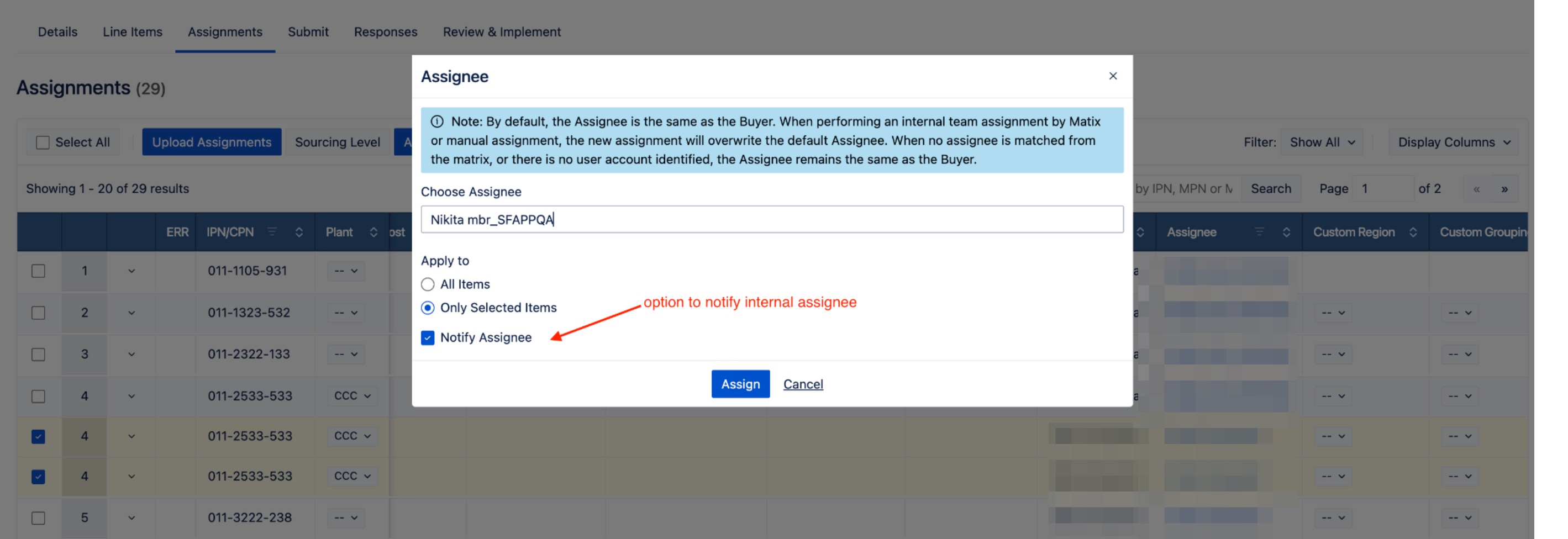Select the All Items radio option
1568x539 pixels.
pos(428,284)
